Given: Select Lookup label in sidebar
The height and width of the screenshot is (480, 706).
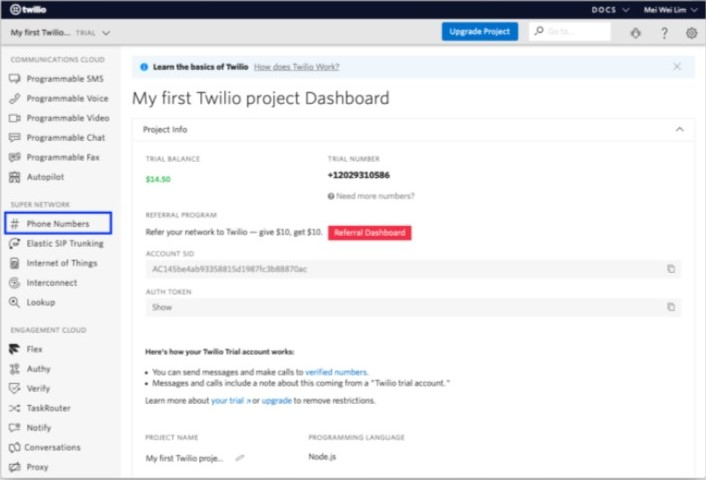Looking at the screenshot, I should (41, 302).
